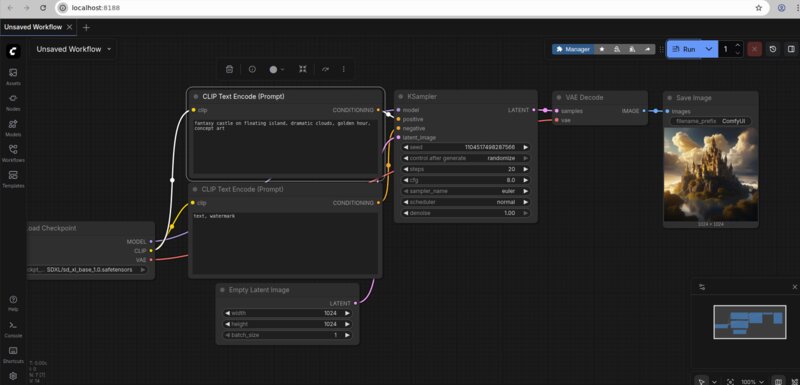The width and height of the screenshot is (800, 385).
Task: Open keyboard Shortcuts panel
Action: 13,354
